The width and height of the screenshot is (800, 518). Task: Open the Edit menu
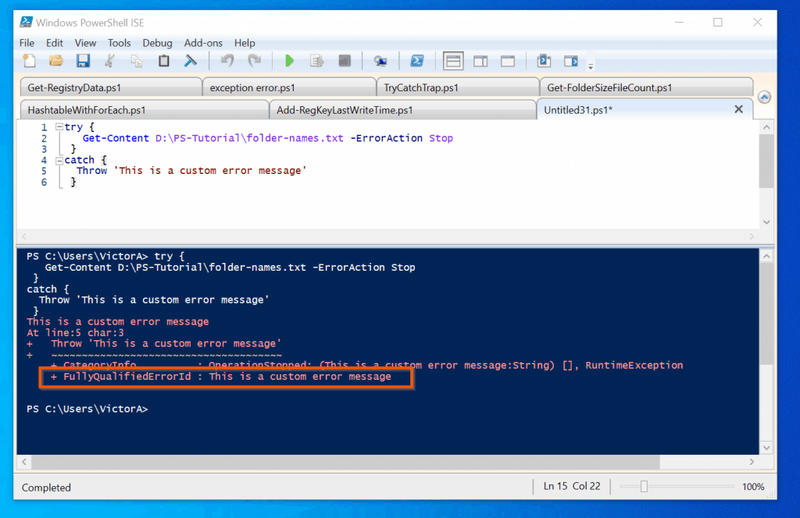point(54,43)
